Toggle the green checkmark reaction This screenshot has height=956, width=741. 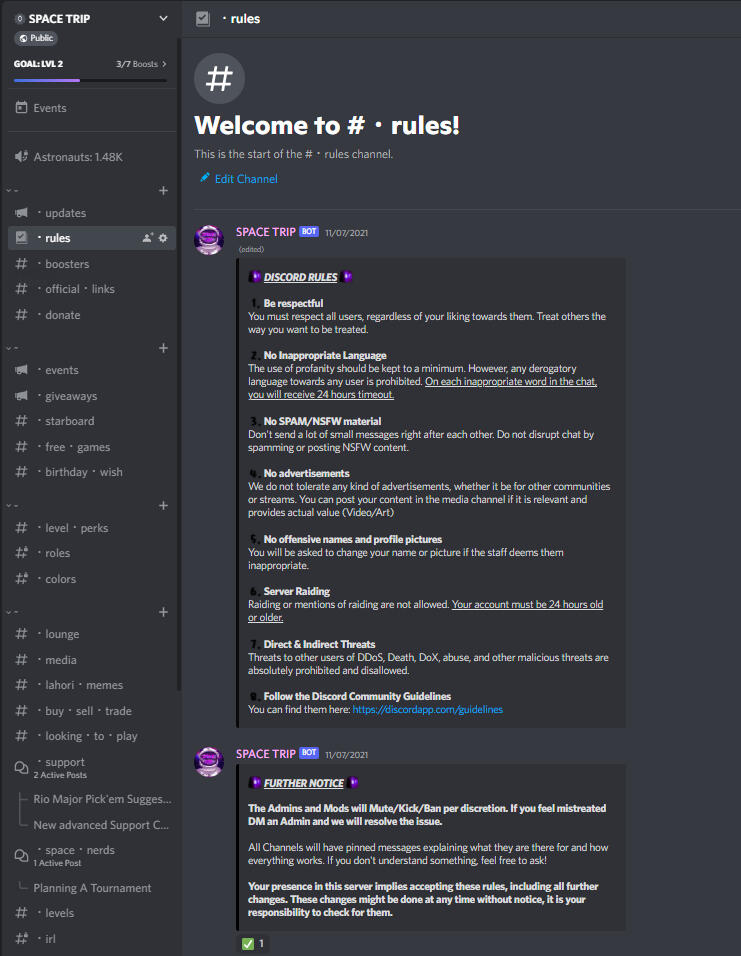click(252, 943)
